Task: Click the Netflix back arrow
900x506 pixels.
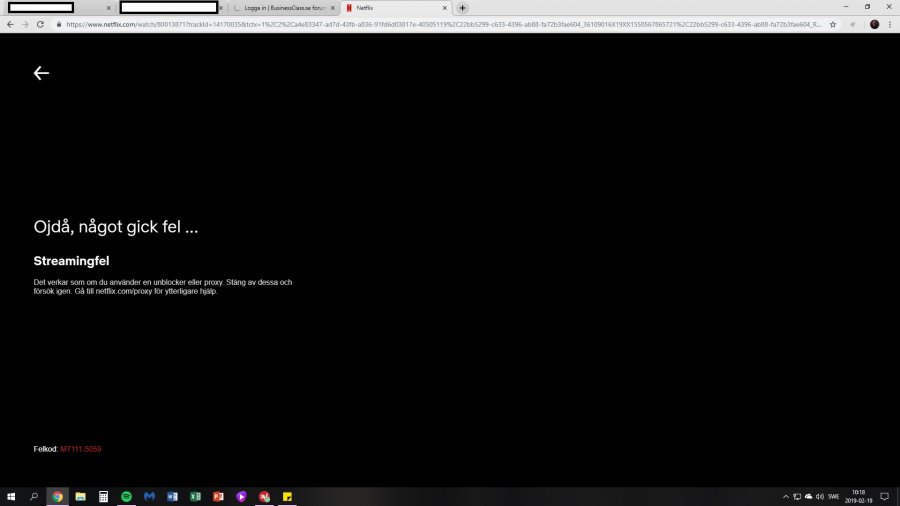Action: coord(41,73)
